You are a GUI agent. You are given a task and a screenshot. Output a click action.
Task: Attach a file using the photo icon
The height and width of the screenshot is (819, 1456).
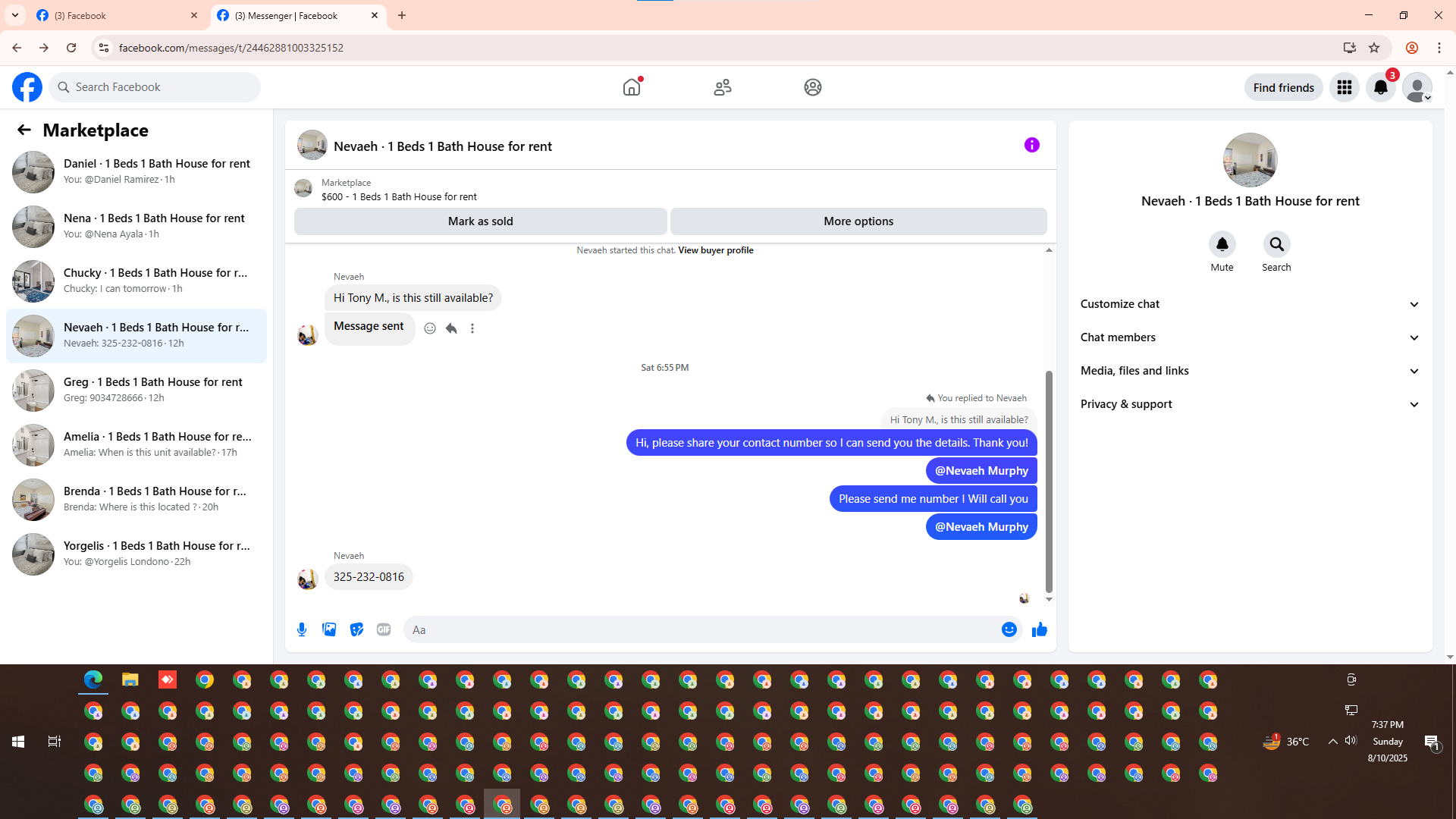pos(329,629)
